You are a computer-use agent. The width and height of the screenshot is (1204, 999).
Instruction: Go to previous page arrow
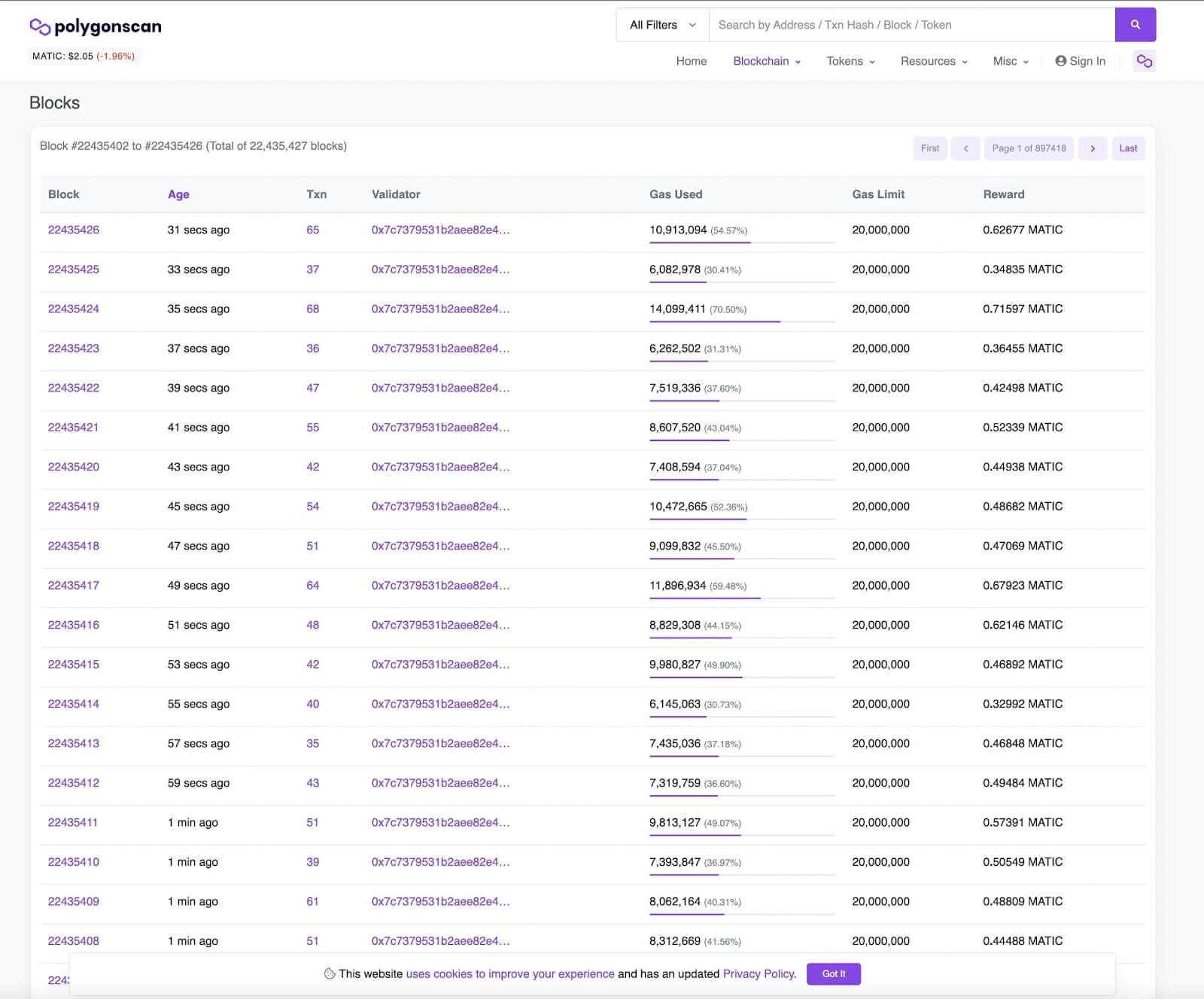click(965, 148)
